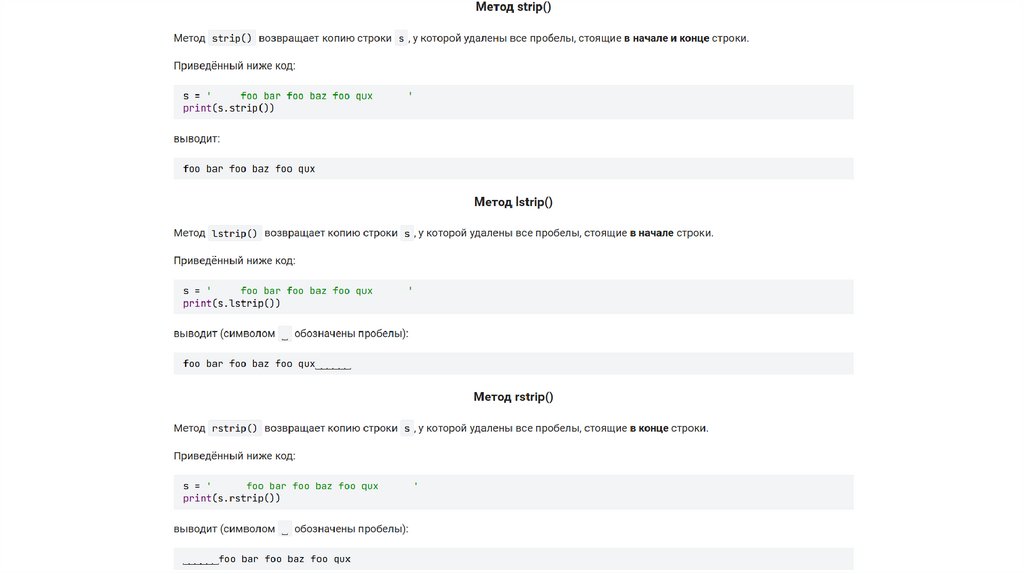Click the lstrip output with trailing underscores
1024x574 pixels.
267,364
